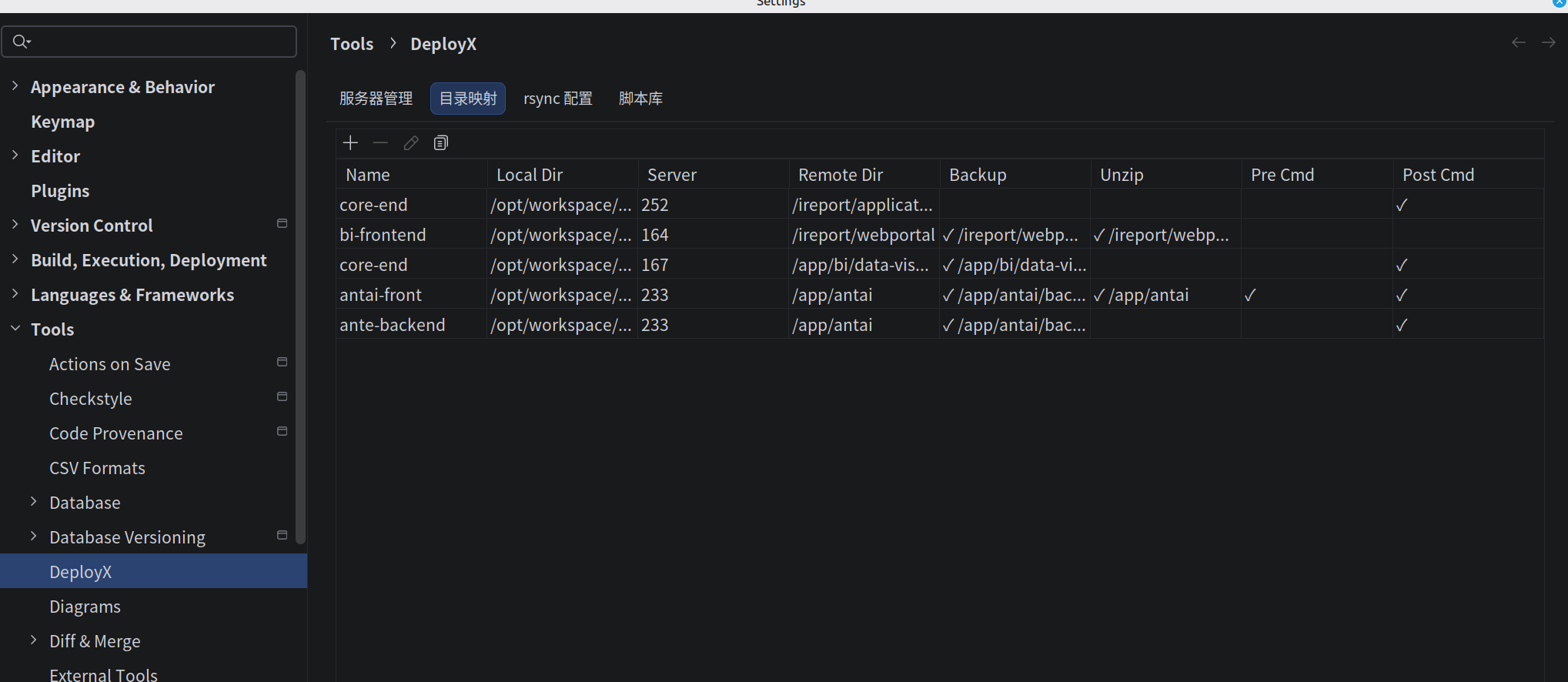The height and width of the screenshot is (682, 1568).
Task: Select the 目录映射 tab
Action: coord(468,99)
